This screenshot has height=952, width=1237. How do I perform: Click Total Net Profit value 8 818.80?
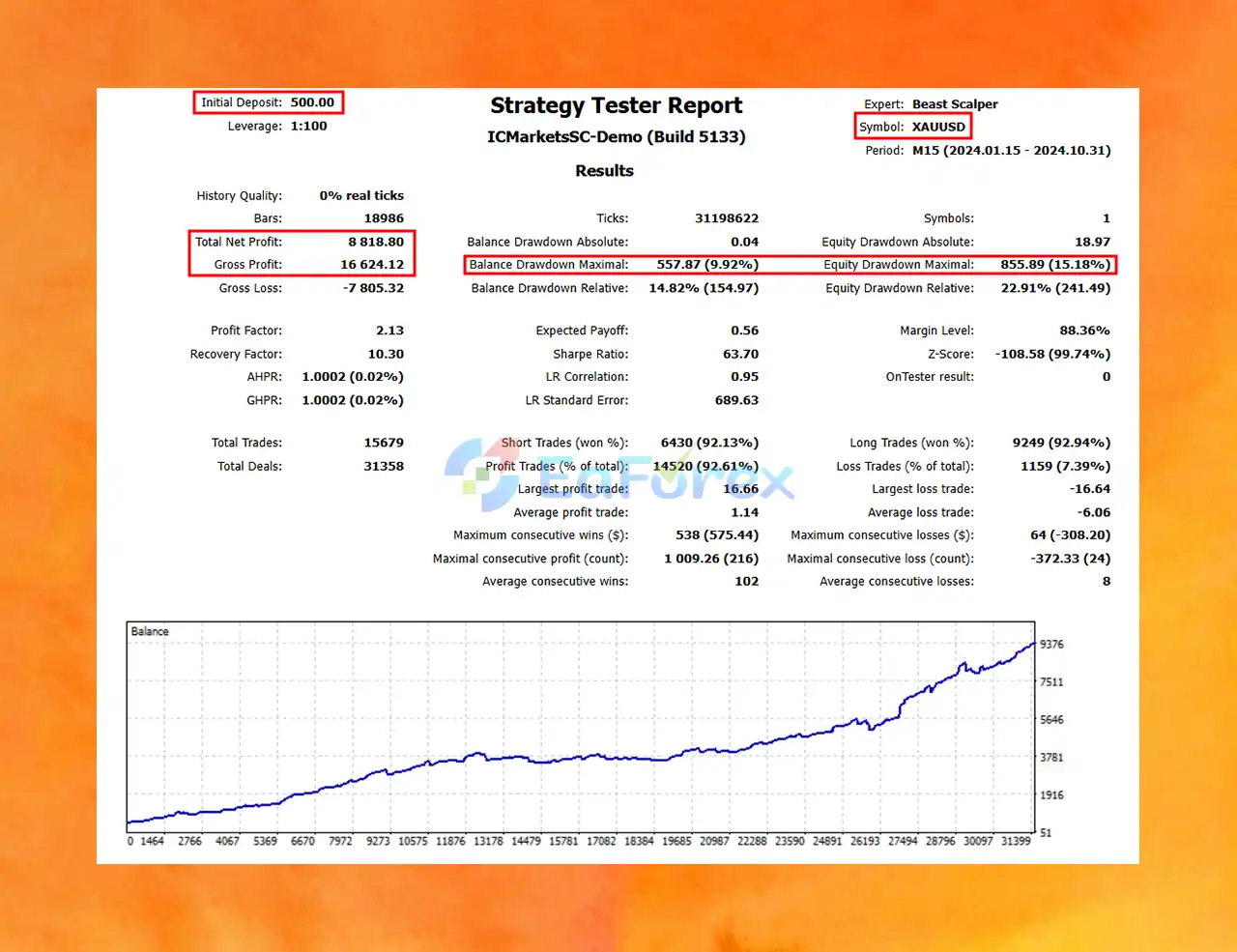point(376,242)
